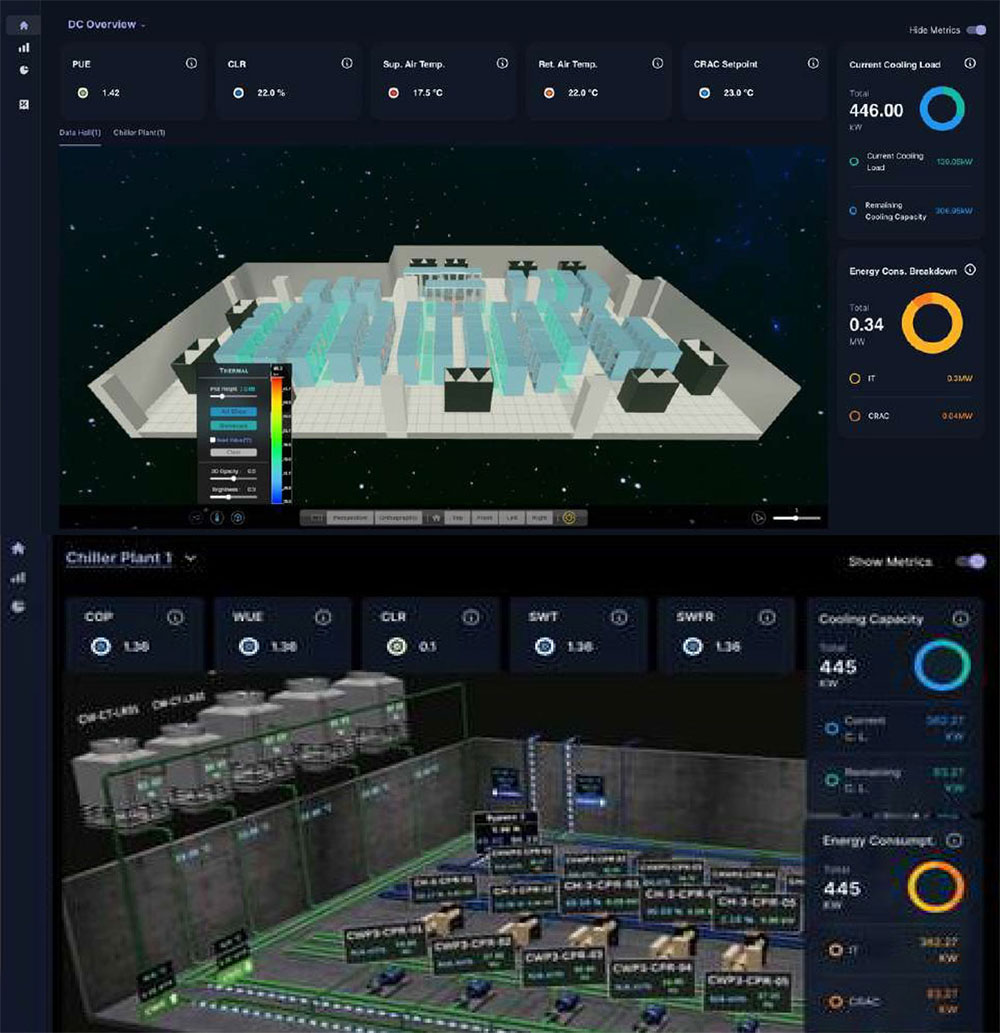Click the home icon in top sidebar
Screen dimensions: 1000x1033
pyautogui.click(x=24, y=25)
